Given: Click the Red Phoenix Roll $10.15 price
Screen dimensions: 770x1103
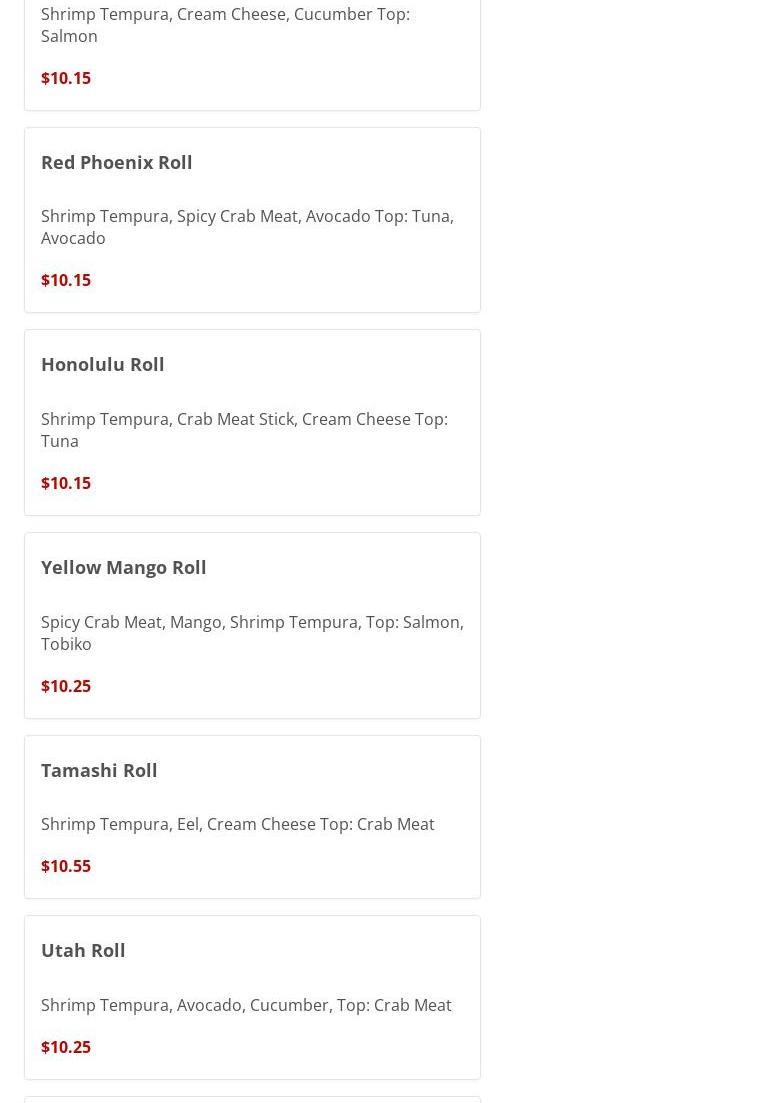Looking at the screenshot, I should [66, 280].
